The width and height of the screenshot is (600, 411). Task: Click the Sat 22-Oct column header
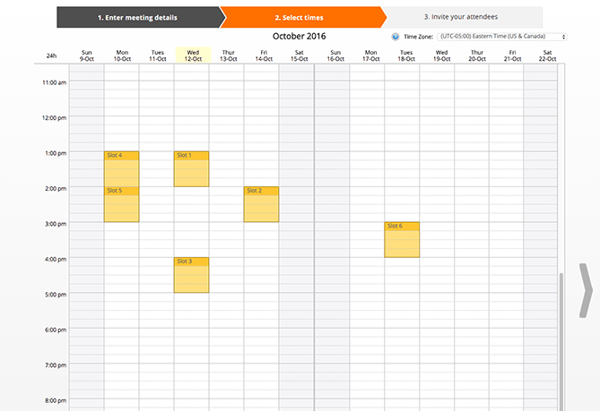548,55
